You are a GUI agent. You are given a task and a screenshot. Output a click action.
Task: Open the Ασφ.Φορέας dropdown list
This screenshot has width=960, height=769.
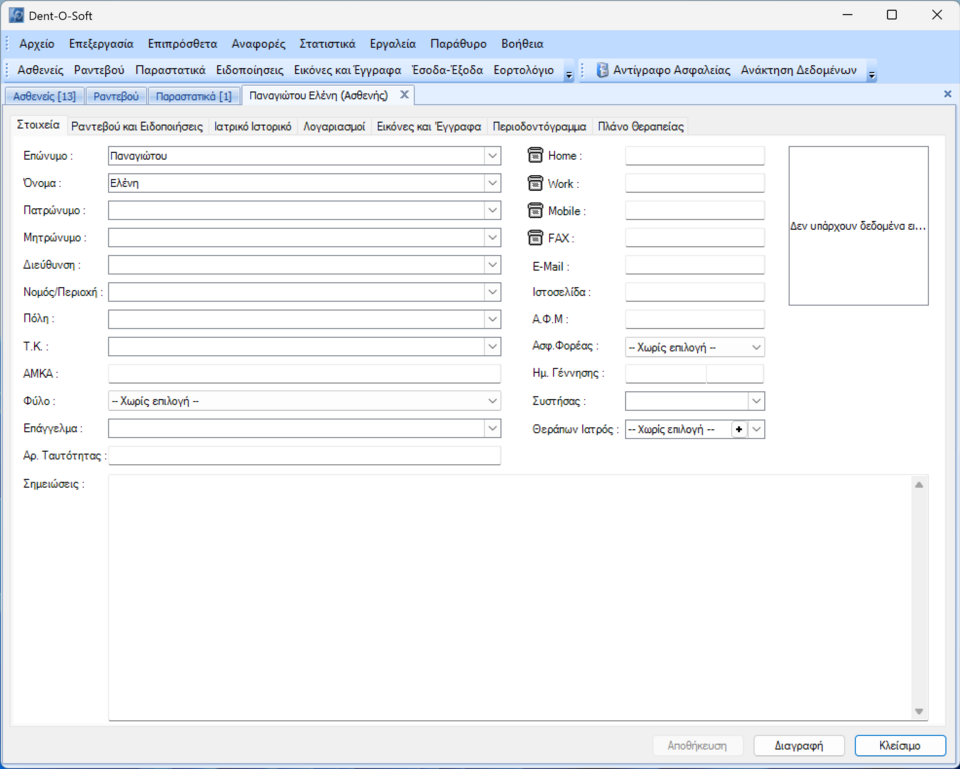pos(756,347)
